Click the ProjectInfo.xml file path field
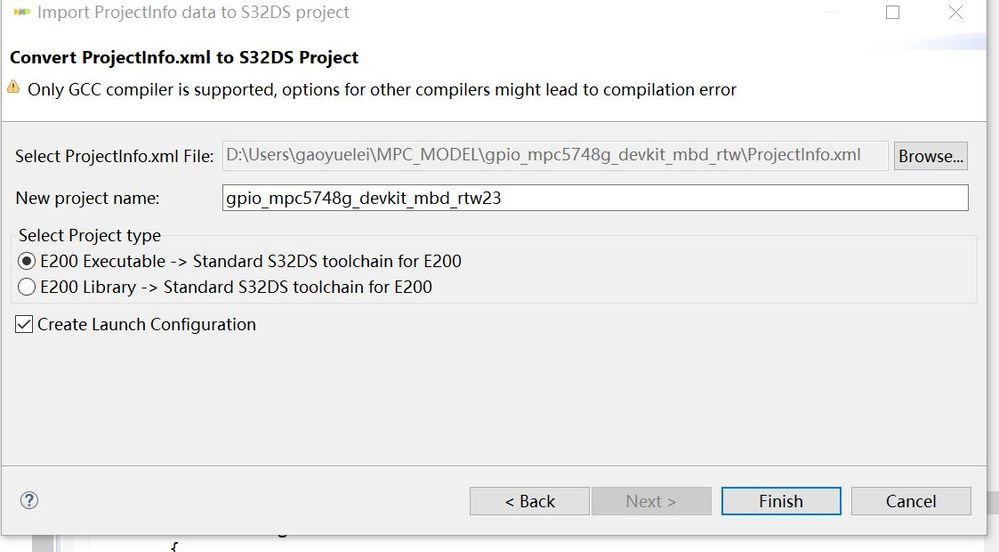 [x=554, y=155]
